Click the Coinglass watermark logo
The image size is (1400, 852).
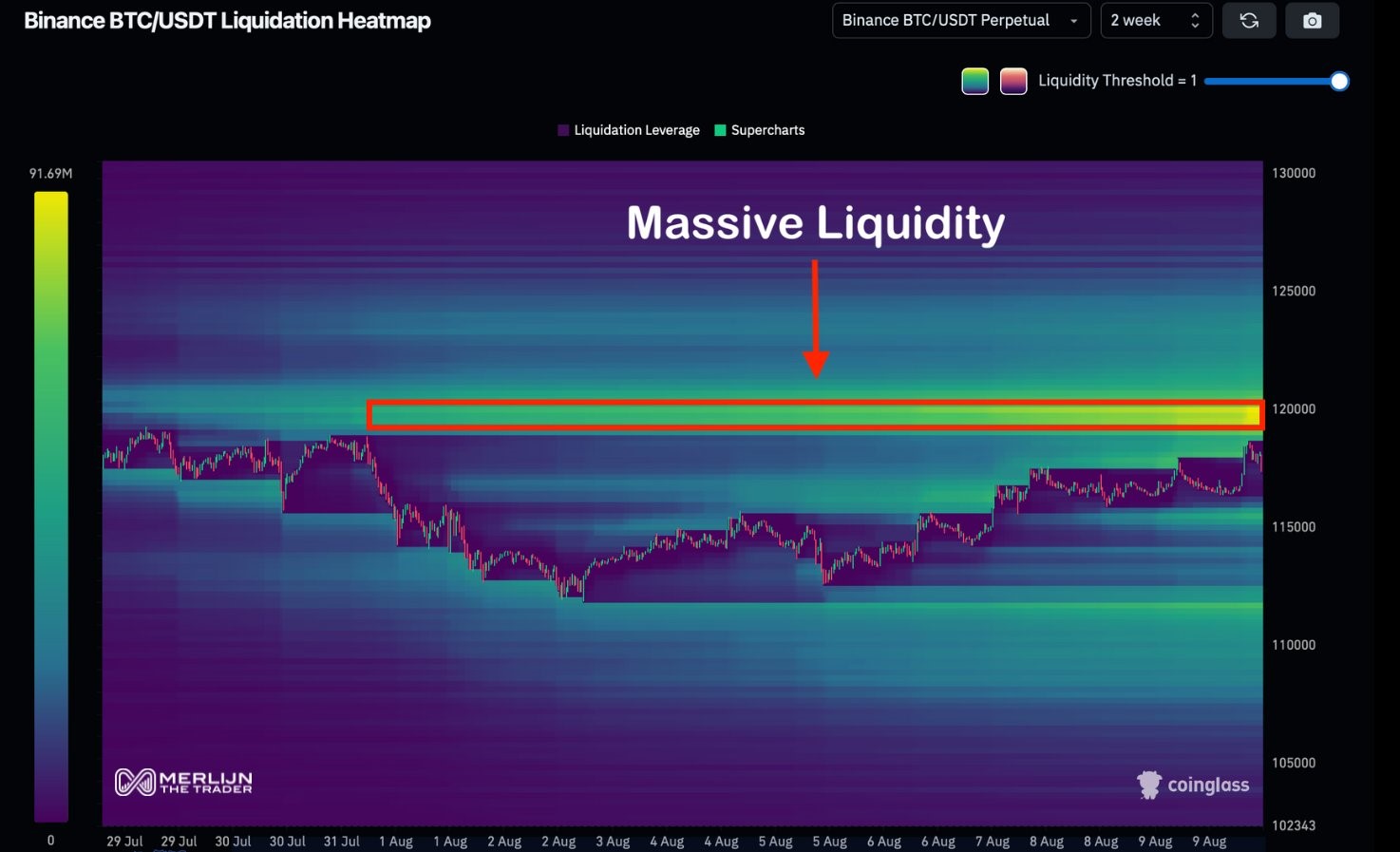pyautogui.click(x=1193, y=785)
